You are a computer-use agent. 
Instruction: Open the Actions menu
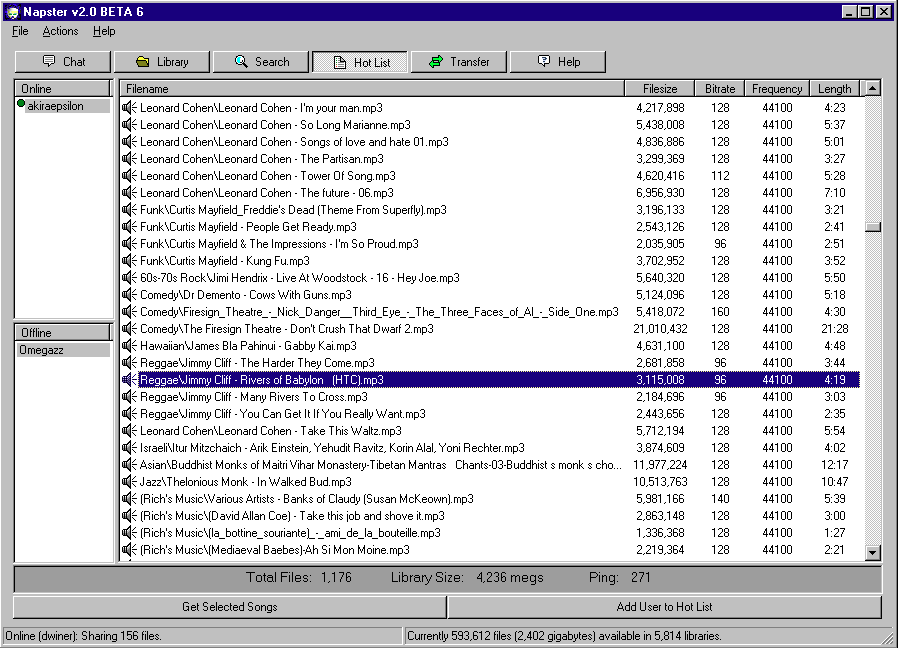(60, 31)
